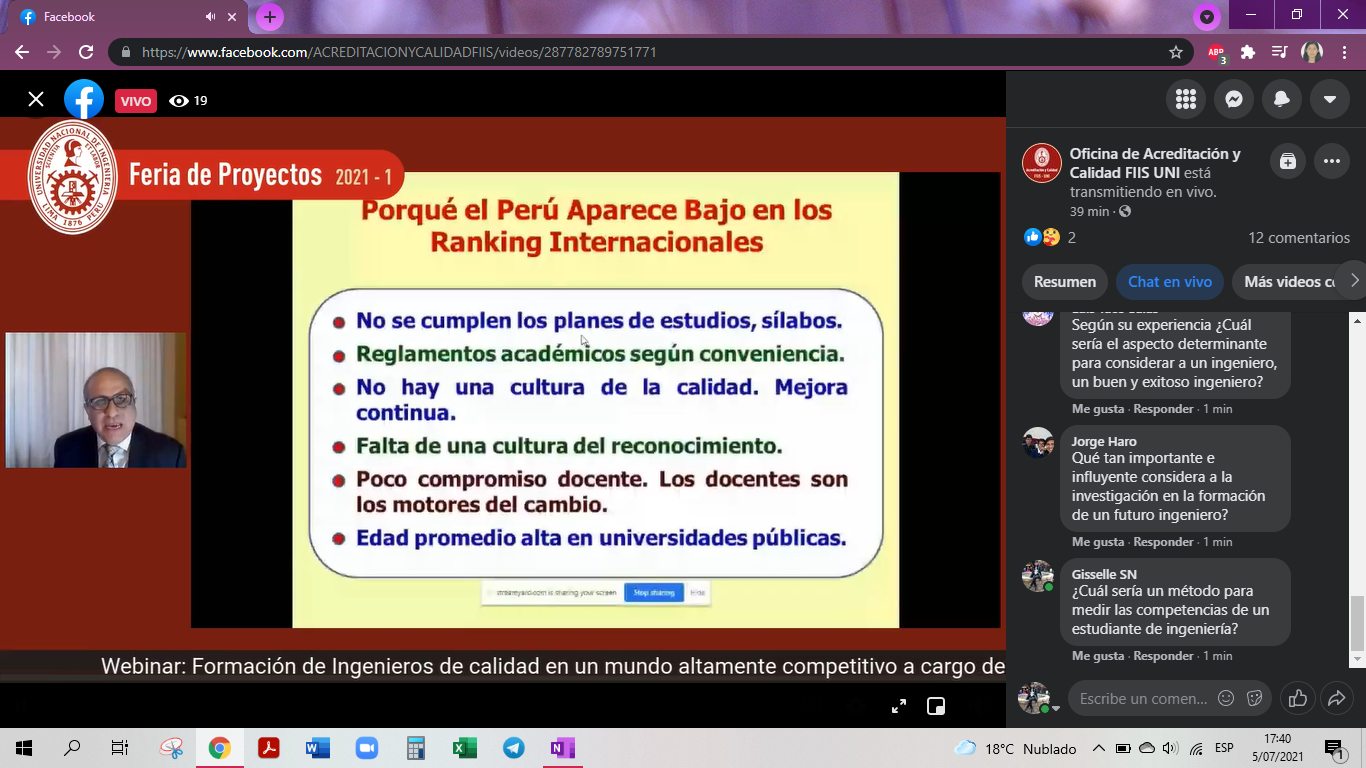1366x768 pixels.
Task: Open the notifications bell
Action: tap(1282, 99)
